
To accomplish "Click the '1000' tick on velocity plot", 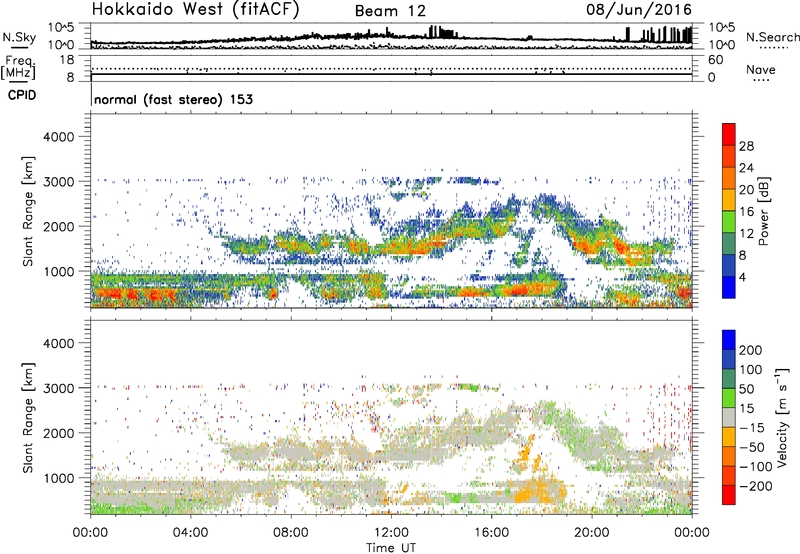I will pos(59,478).
